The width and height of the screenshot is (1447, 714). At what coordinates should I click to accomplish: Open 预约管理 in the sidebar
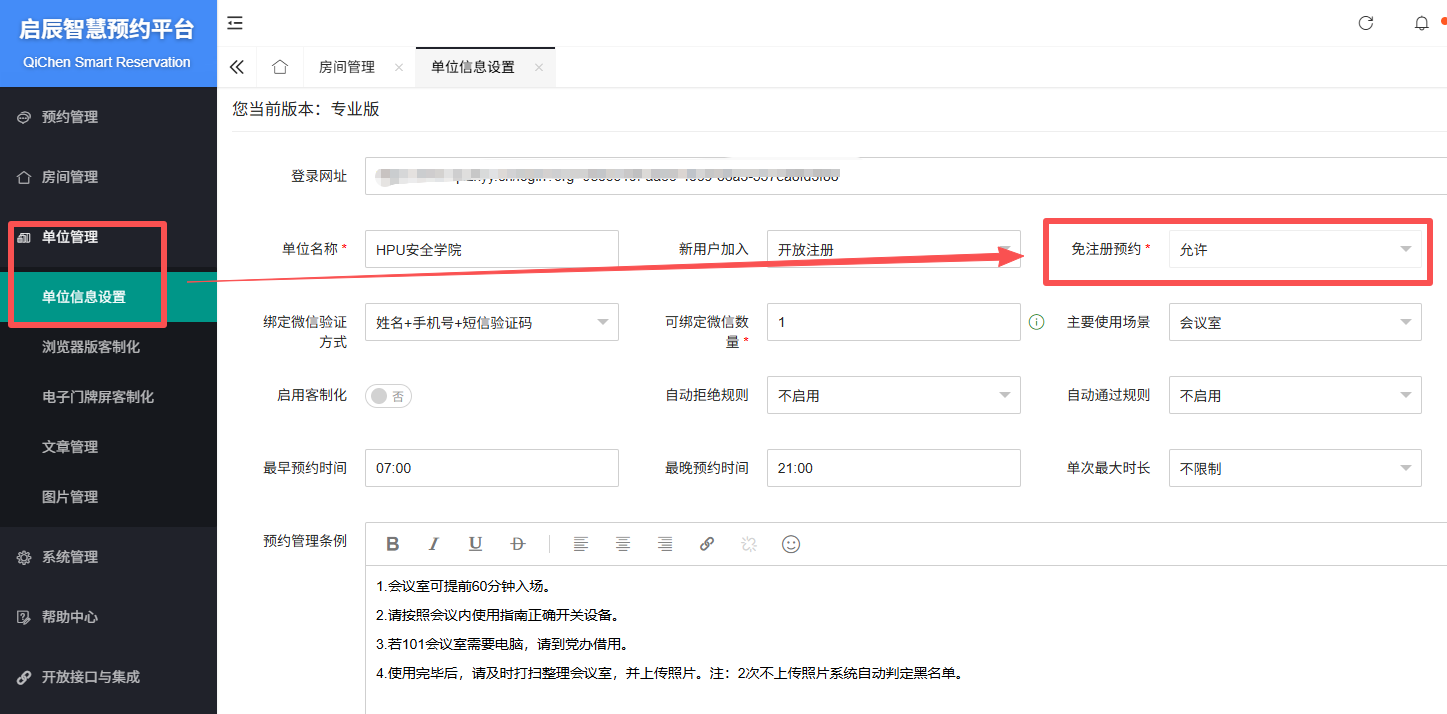pyautogui.click(x=70, y=117)
